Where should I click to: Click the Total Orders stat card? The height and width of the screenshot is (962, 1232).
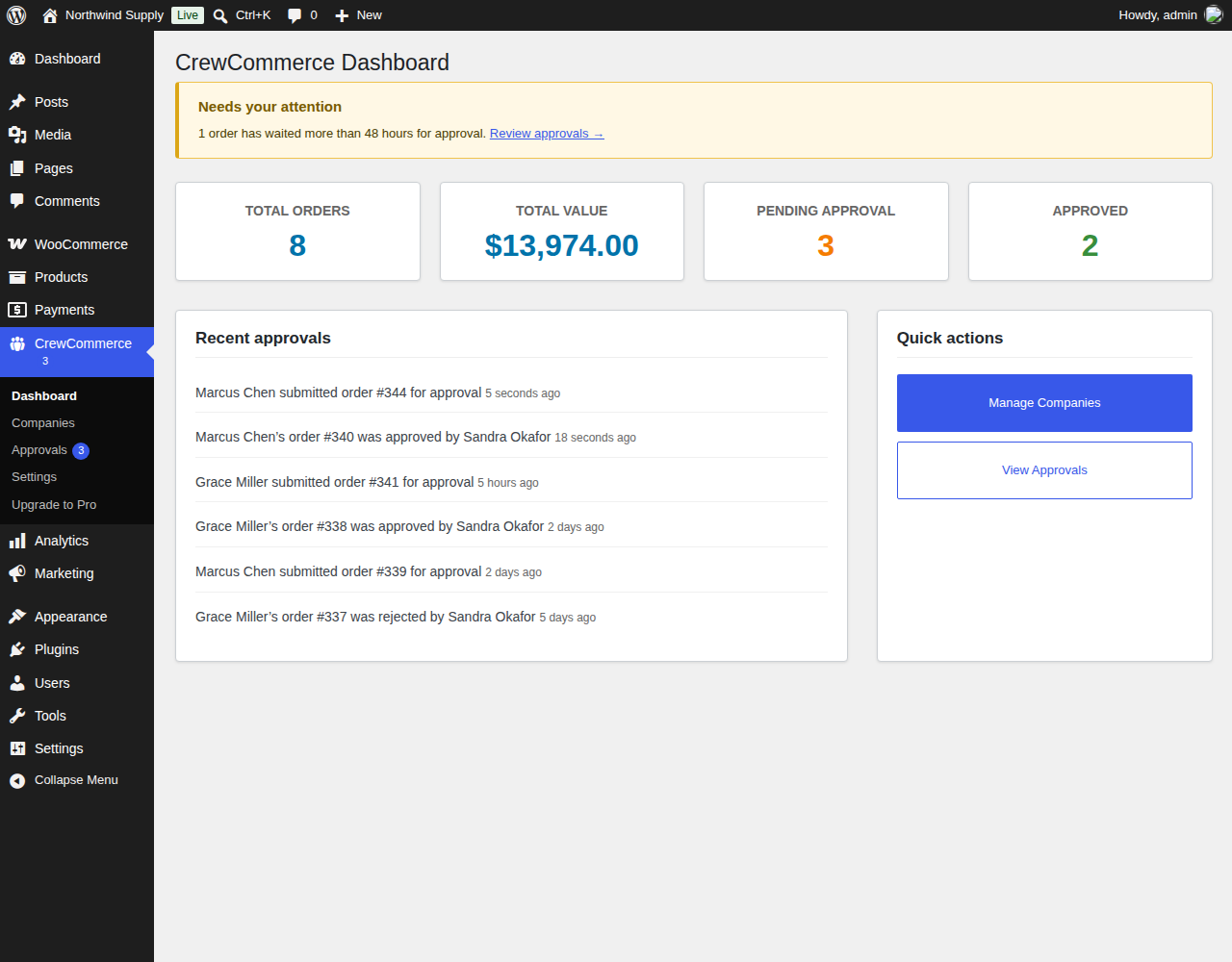pyautogui.click(x=297, y=232)
